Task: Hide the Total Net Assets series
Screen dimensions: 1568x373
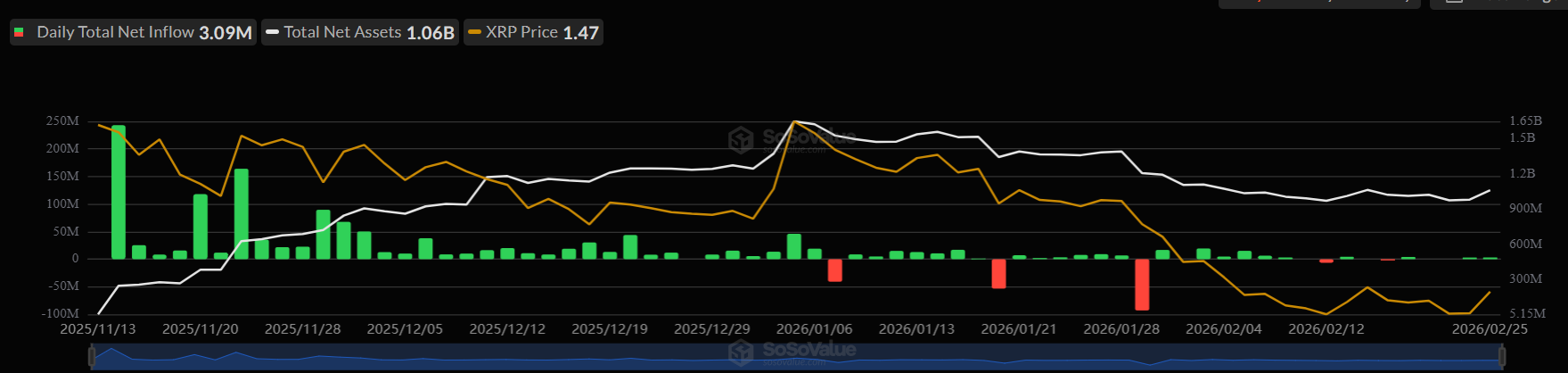Action: 360,33
